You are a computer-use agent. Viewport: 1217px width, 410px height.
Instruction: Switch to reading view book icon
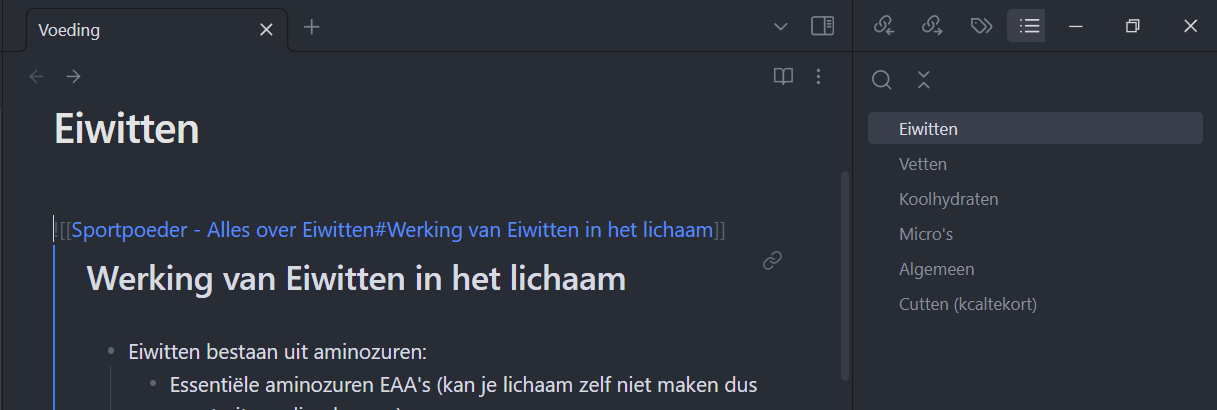[x=783, y=76]
